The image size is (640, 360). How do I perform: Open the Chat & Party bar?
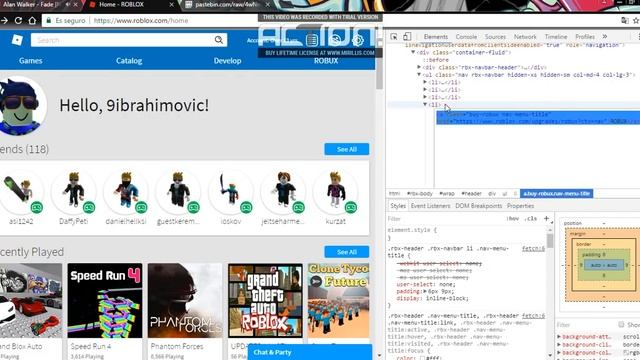coord(310,352)
